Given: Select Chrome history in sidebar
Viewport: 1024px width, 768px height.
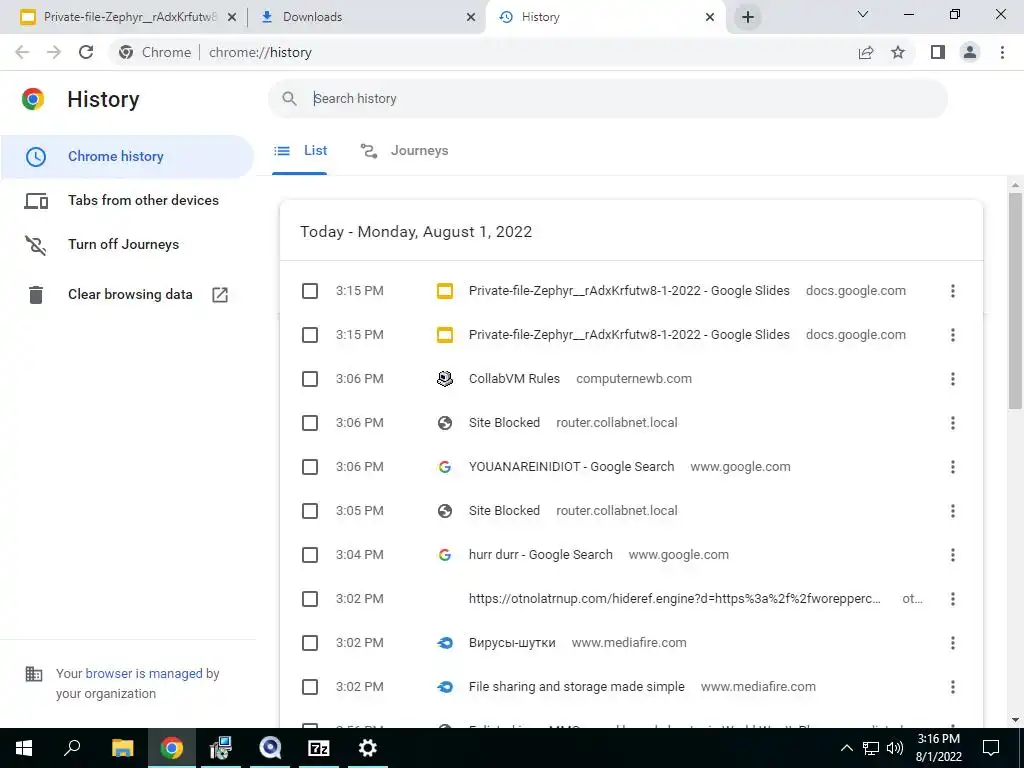Looking at the screenshot, I should pos(127,157).
